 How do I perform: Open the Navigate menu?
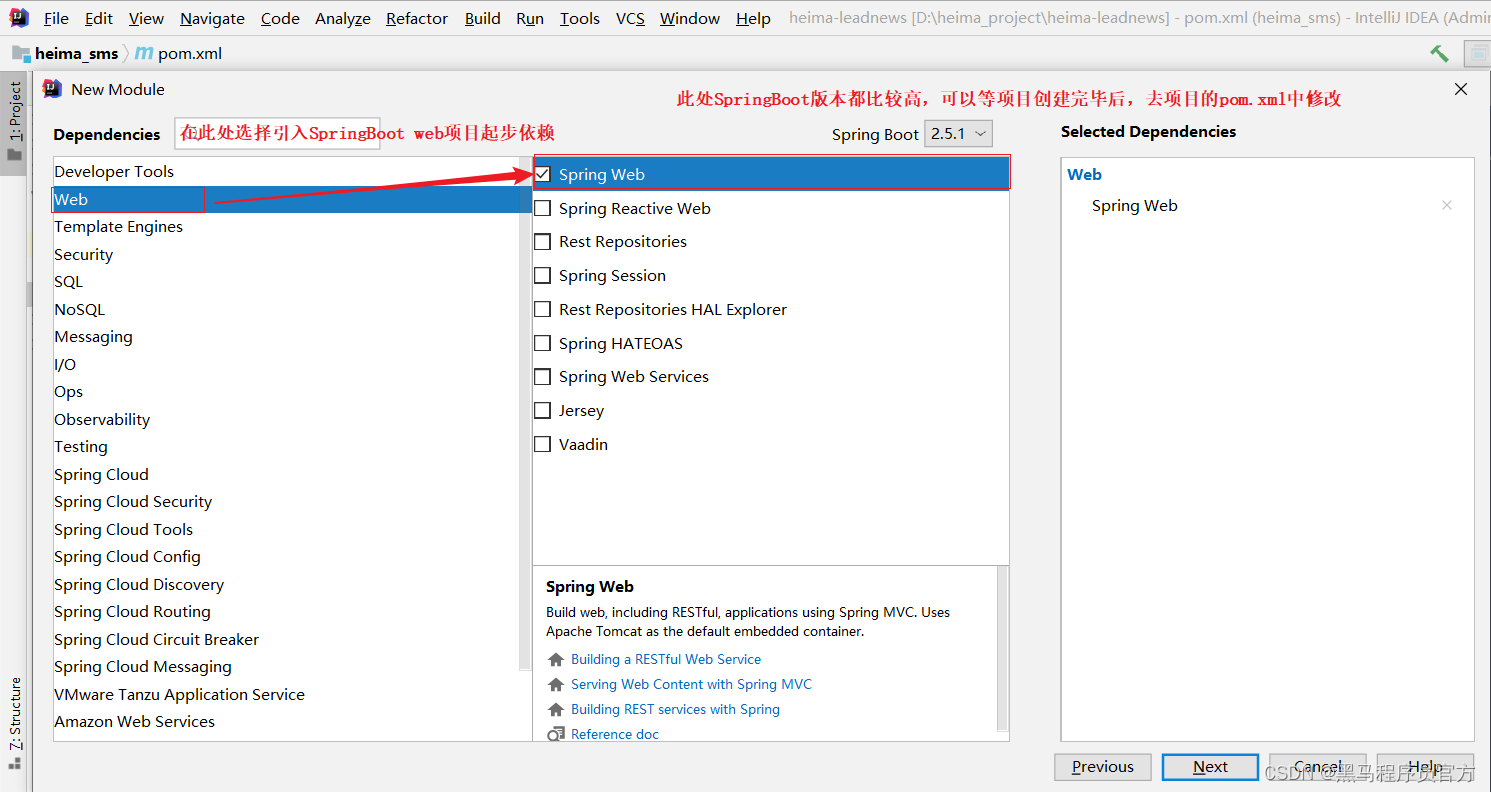(212, 18)
